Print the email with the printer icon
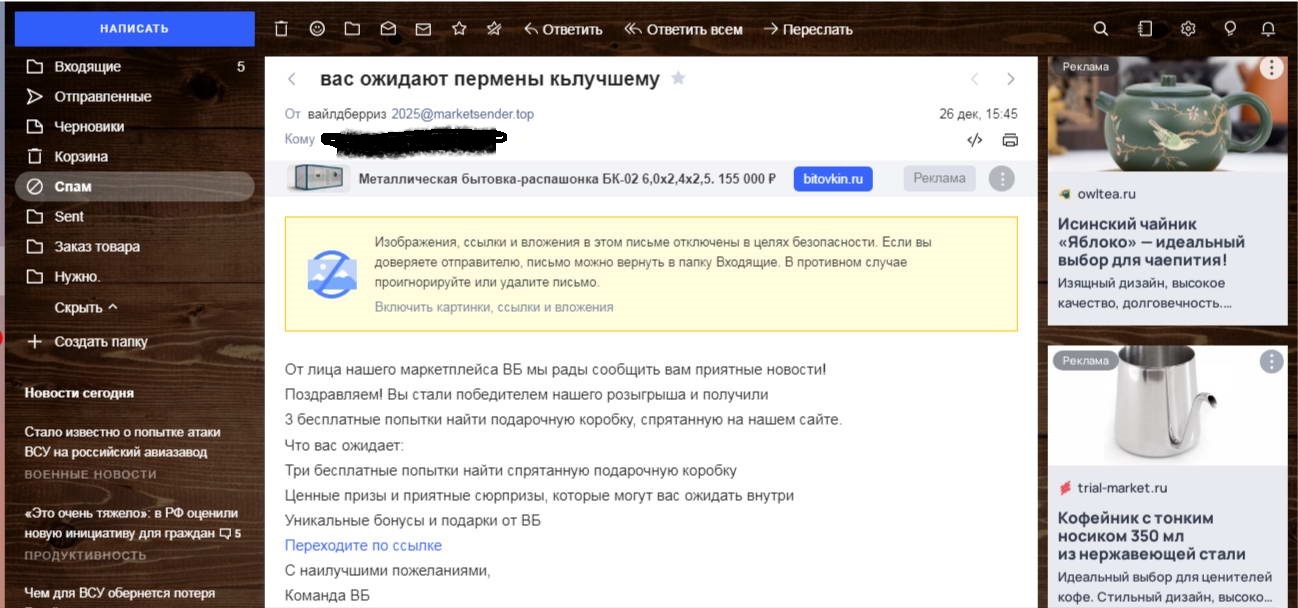This screenshot has height=608, width=1298. (1010, 140)
